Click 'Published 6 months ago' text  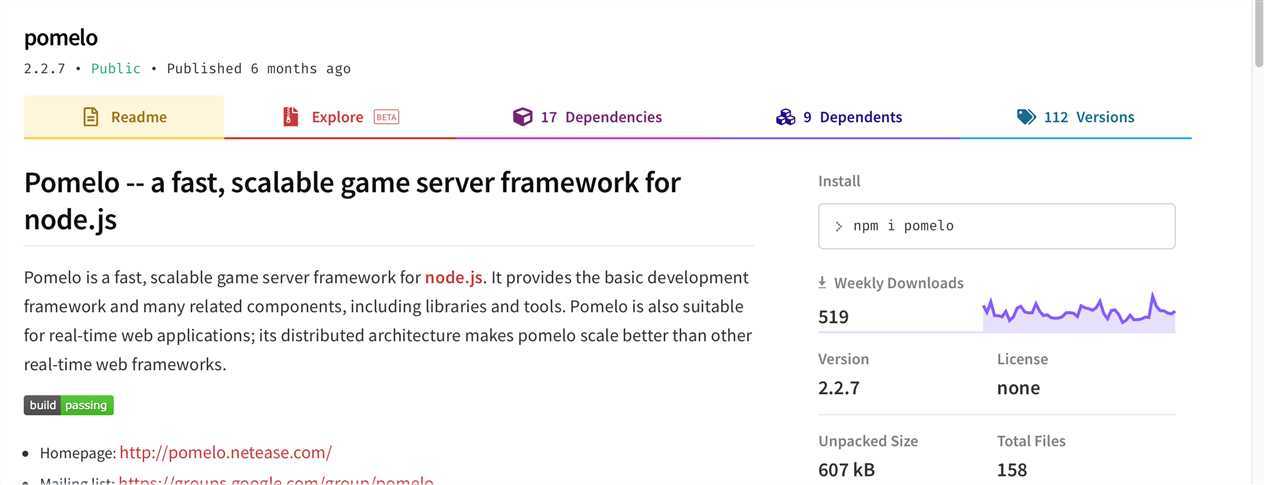click(259, 69)
